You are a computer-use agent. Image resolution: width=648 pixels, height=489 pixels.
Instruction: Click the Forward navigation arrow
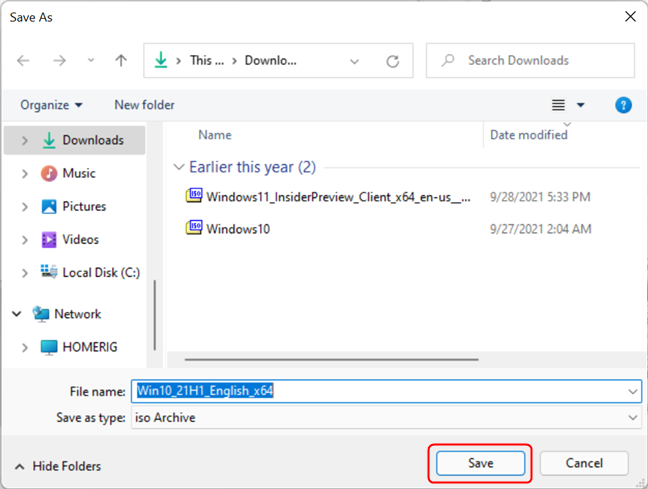click(x=60, y=61)
